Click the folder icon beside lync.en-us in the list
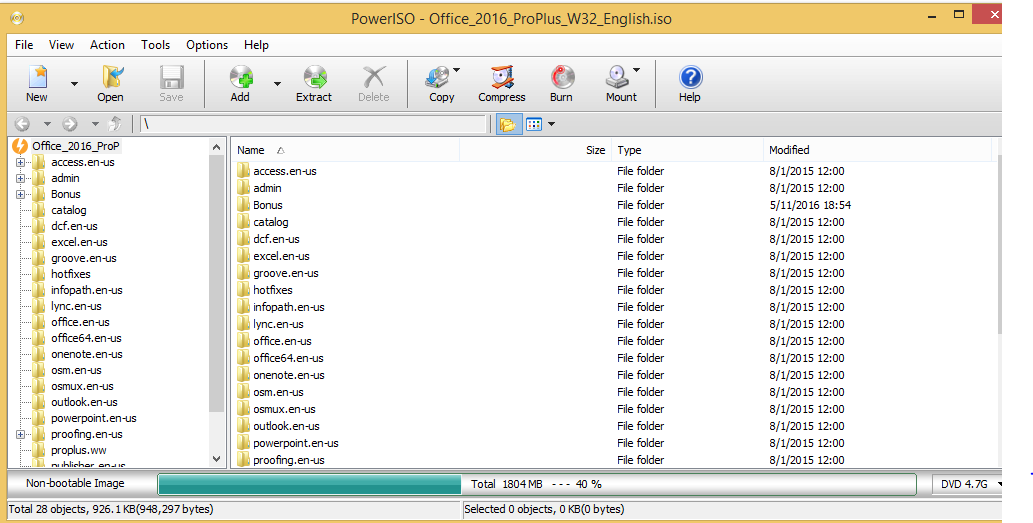 click(244, 324)
